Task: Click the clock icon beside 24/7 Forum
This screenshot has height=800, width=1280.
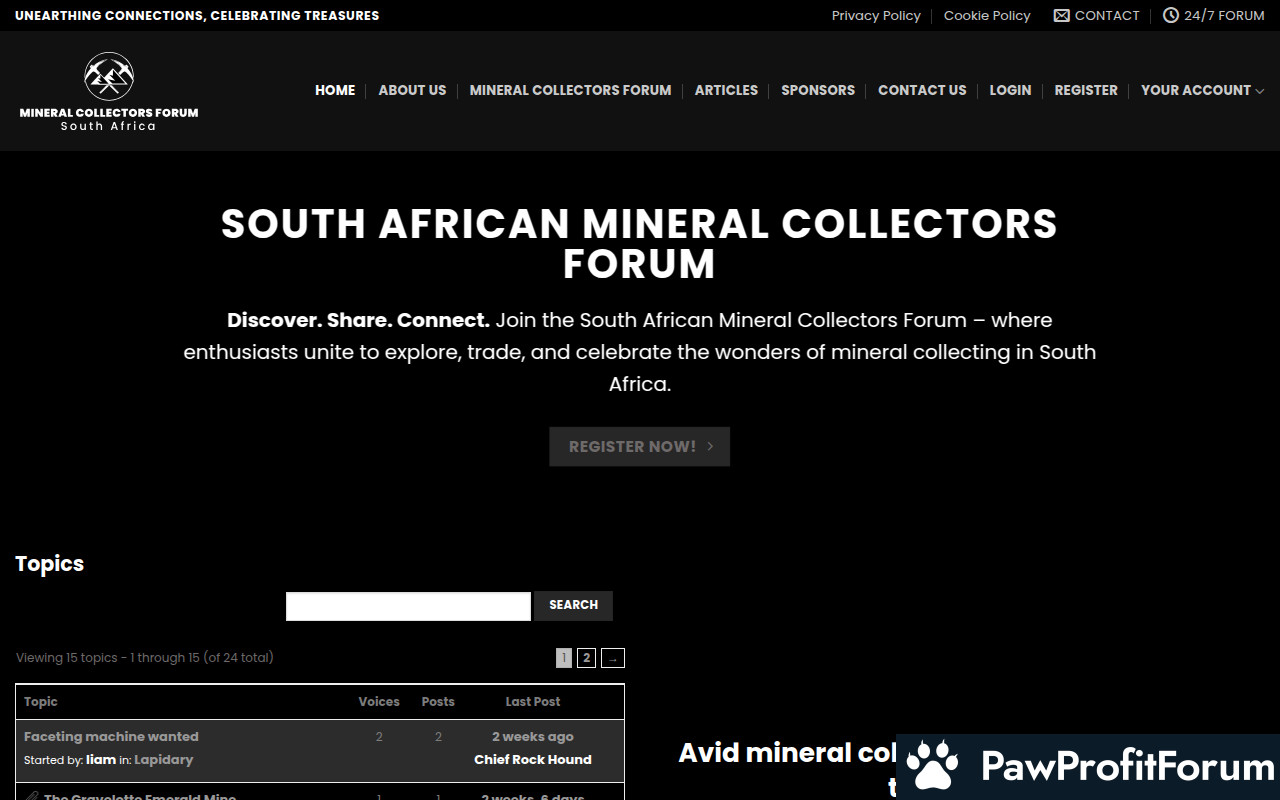Action: pyautogui.click(x=1170, y=16)
